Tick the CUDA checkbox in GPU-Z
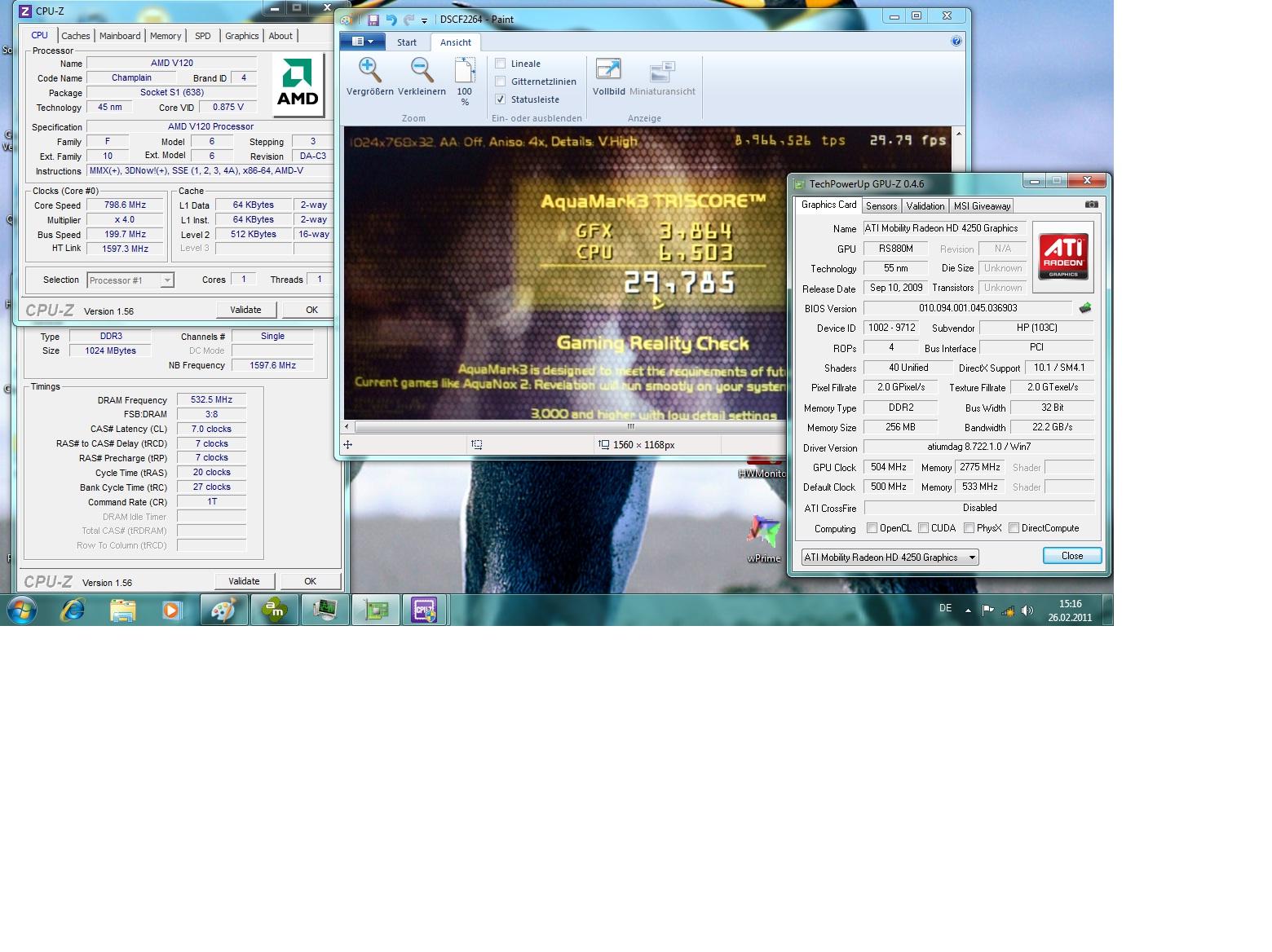The width and height of the screenshot is (1272, 952). (923, 528)
